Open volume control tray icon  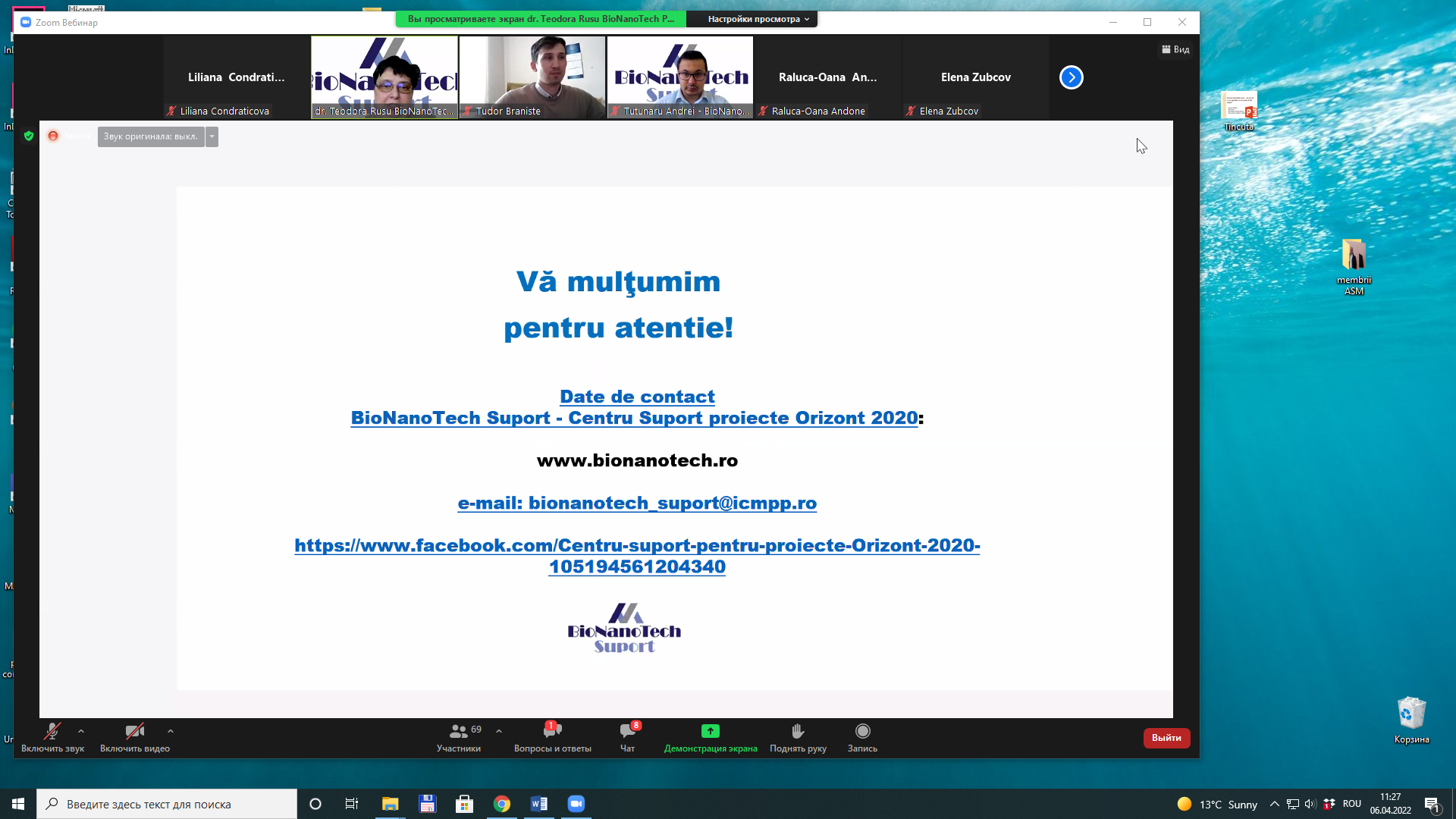point(1310,804)
